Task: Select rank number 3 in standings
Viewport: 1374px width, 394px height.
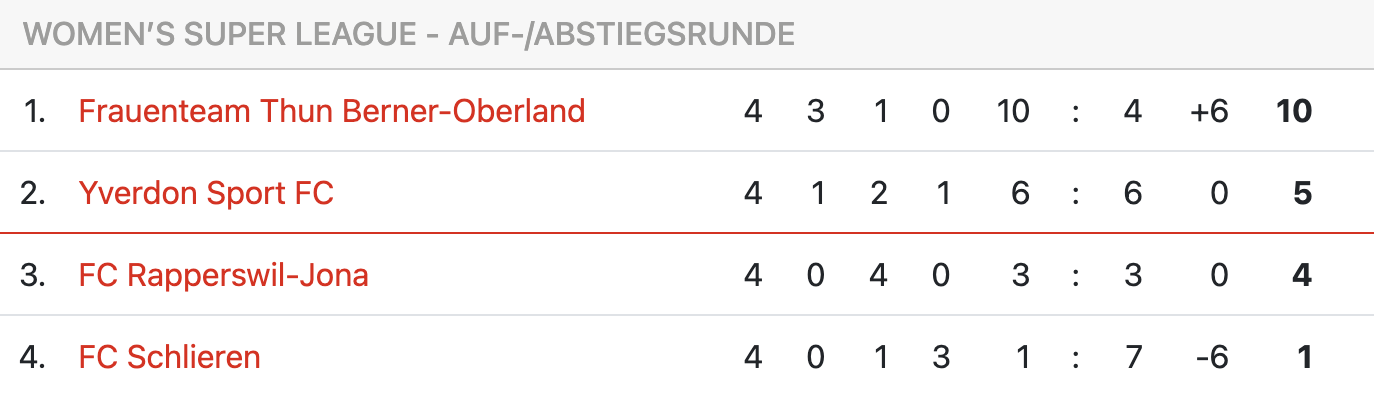Action: tap(34, 274)
